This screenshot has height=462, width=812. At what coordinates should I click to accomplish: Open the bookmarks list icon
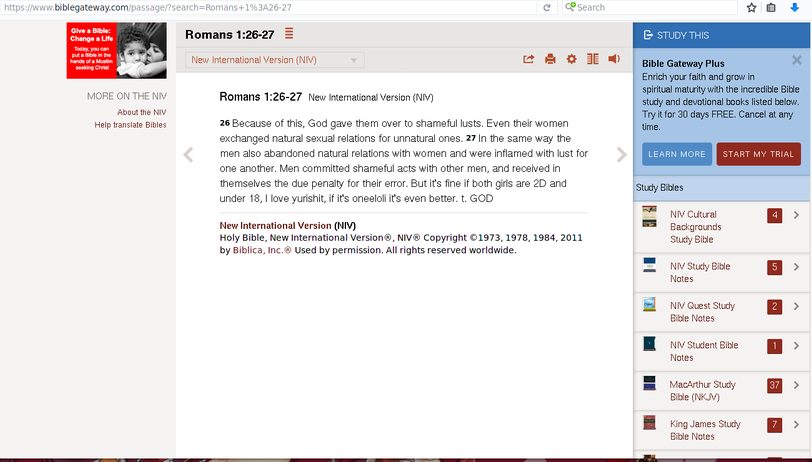[771, 8]
